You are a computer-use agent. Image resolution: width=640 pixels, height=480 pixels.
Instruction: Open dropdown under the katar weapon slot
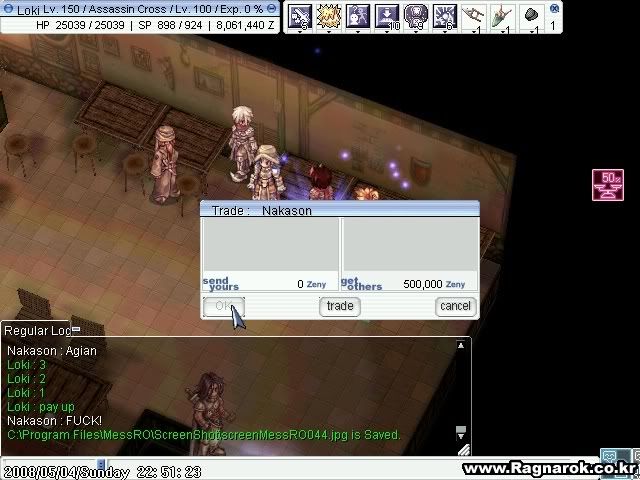(473, 31)
